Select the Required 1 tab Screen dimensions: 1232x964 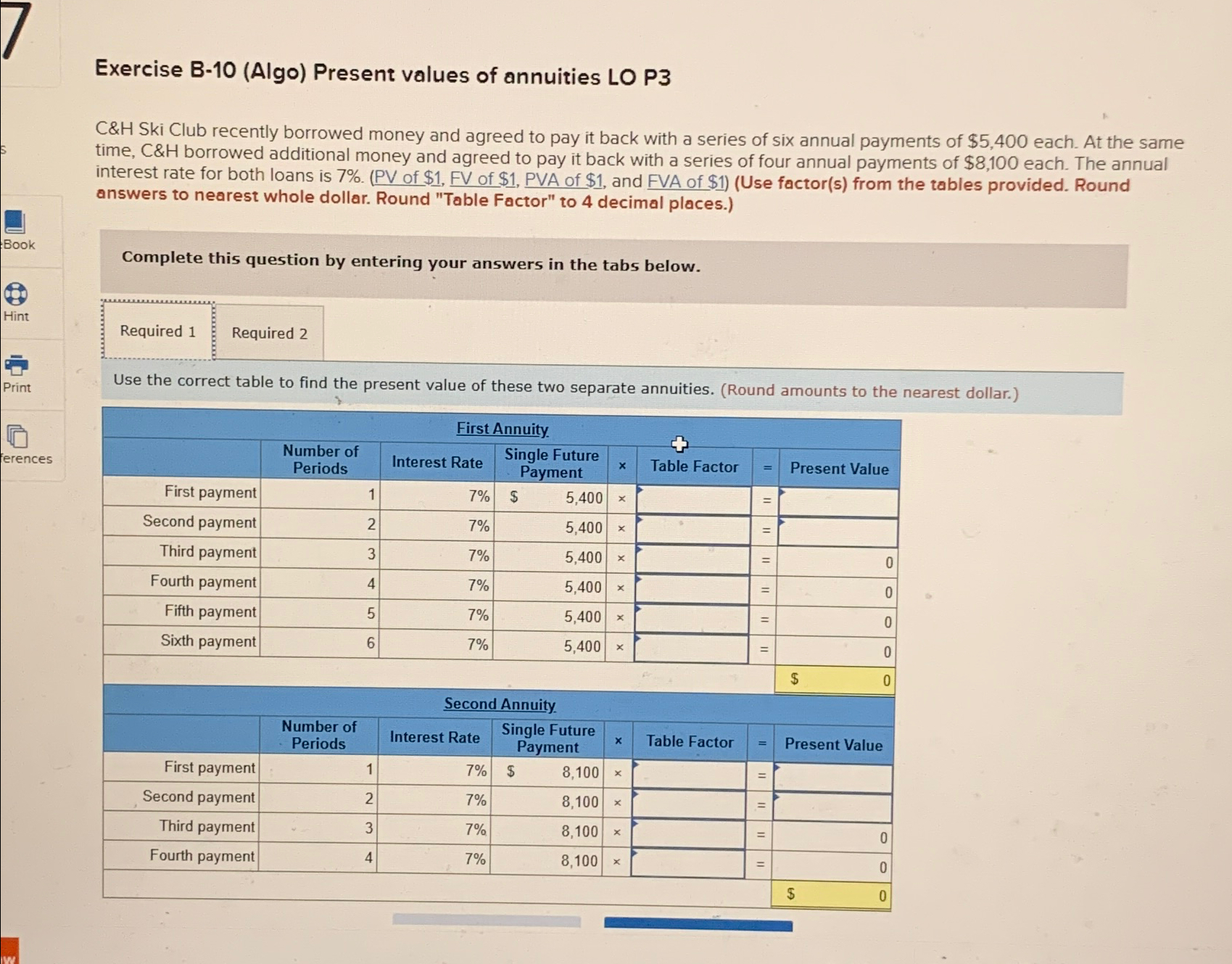(x=155, y=331)
